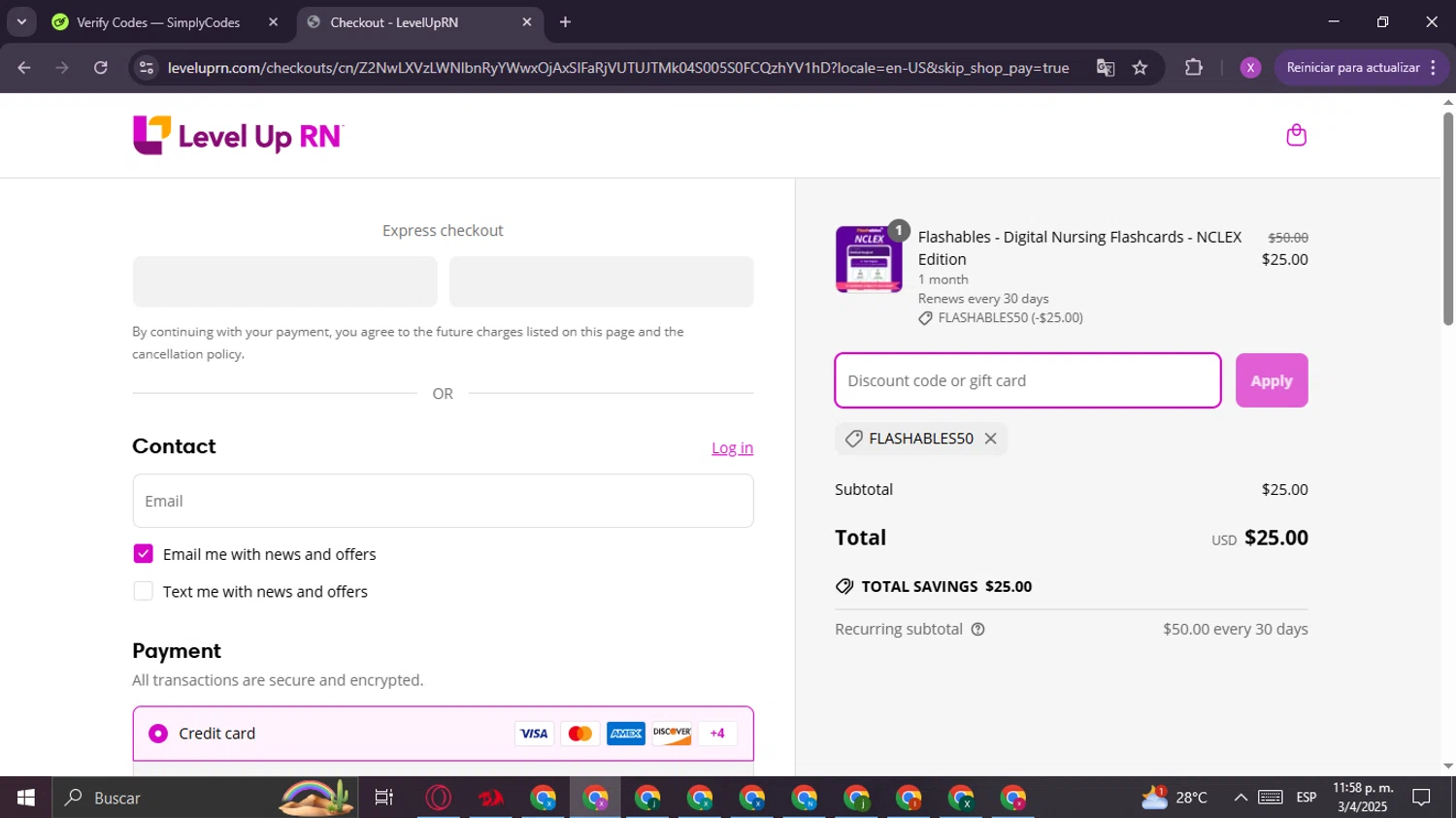Open a new browser tab
Viewport: 1456px width, 818px height.
pyautogui.click(x=565, y=22)
